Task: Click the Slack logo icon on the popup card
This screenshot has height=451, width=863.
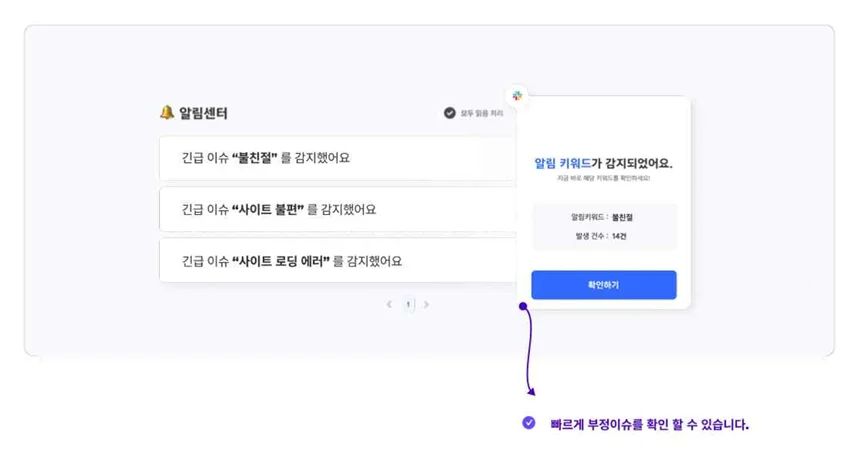Action: click(517, 96)
